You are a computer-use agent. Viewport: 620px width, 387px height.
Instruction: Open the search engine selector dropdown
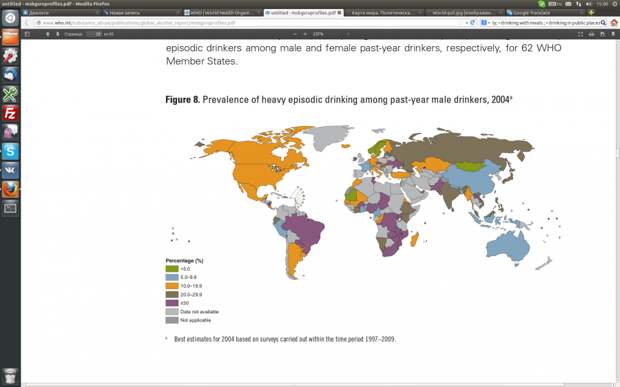coord(485,23)
